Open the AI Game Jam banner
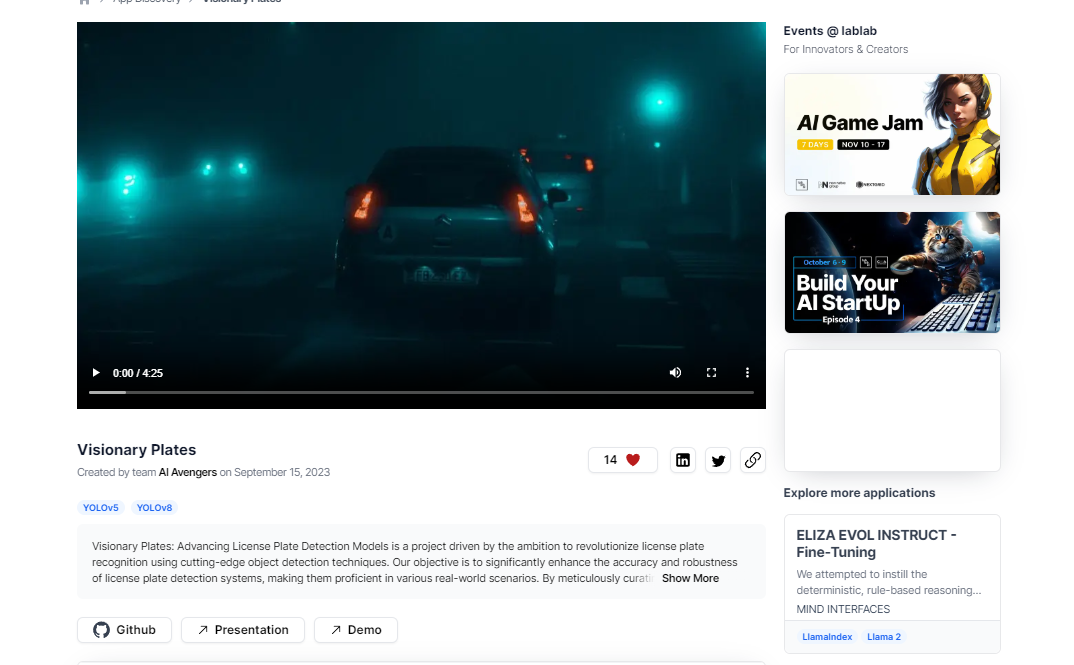 892,134
